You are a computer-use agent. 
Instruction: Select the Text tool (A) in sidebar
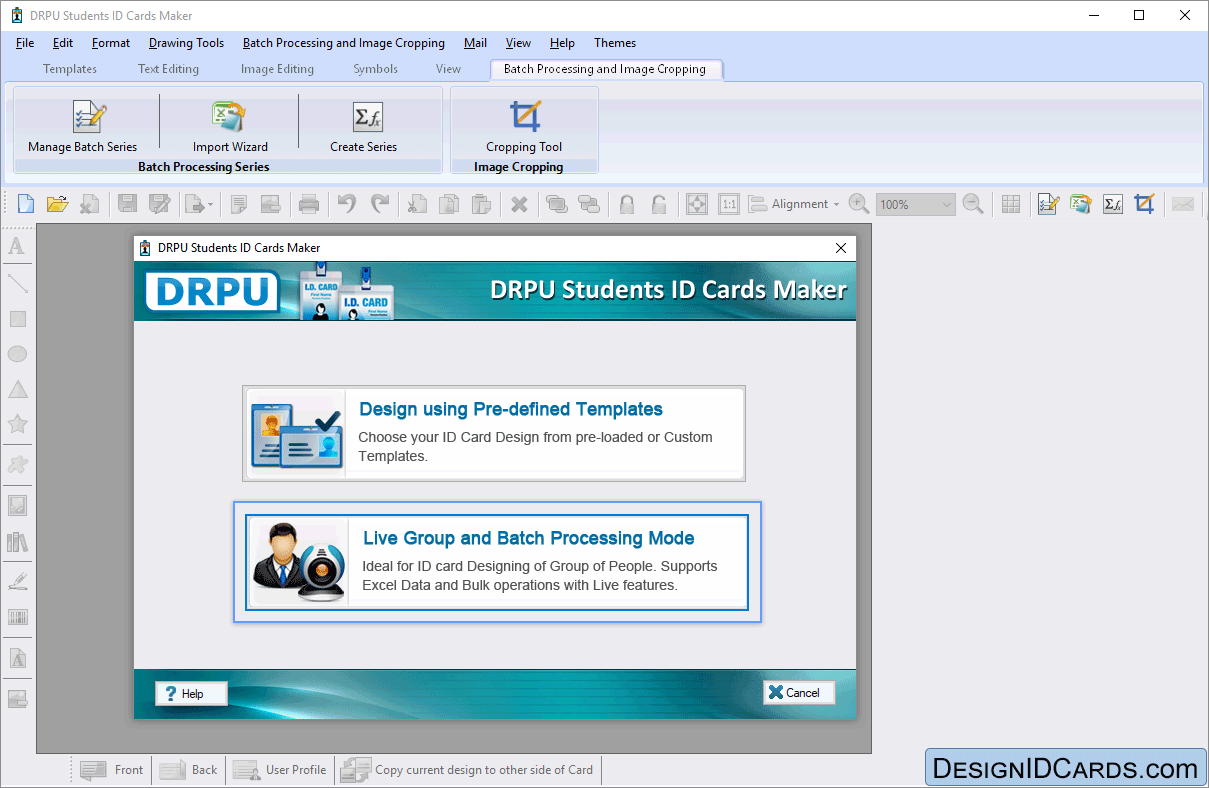point(17,246)
